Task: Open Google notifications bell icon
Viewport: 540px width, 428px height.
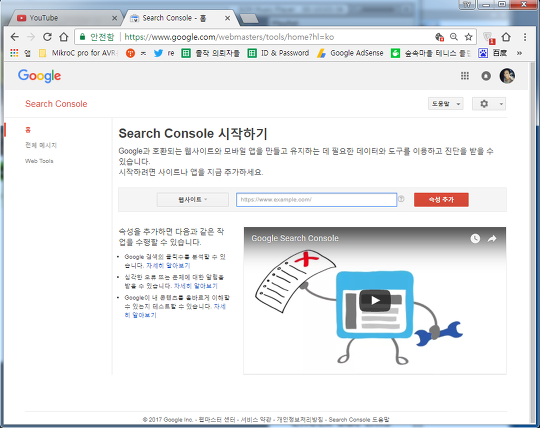Action: tap(486, 76)
